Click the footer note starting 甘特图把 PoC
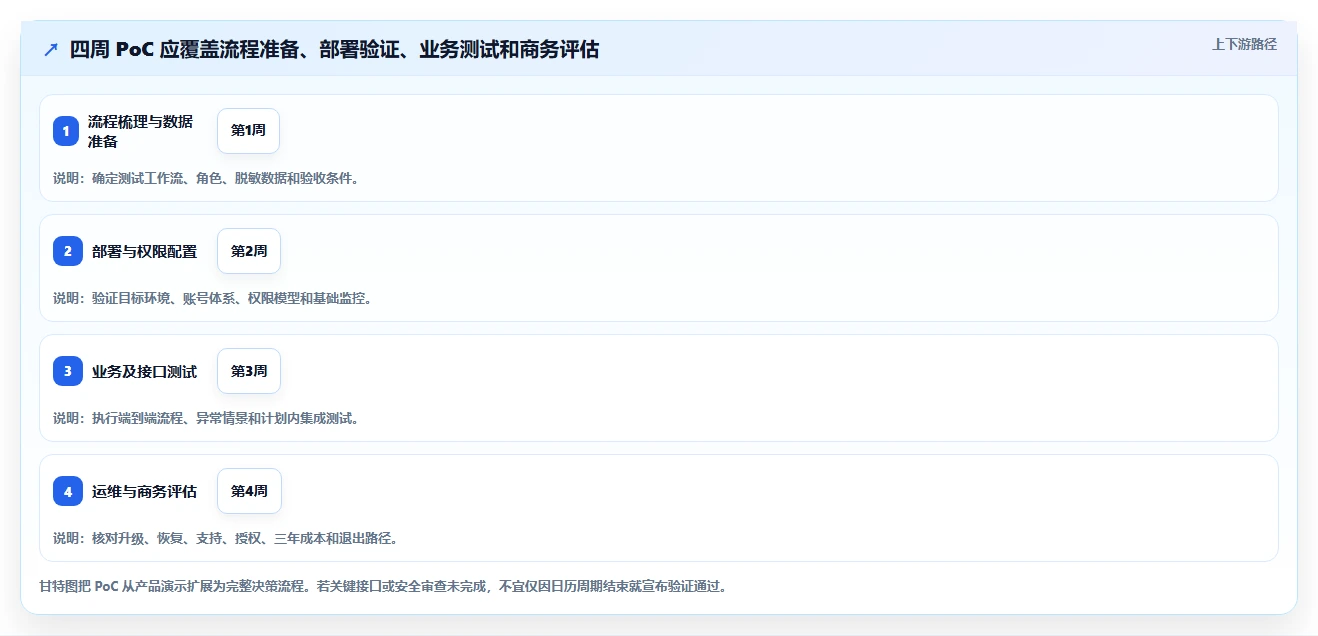Viewport: 1318px width, 636px height. pyautogui.click(x=383, y=586)
